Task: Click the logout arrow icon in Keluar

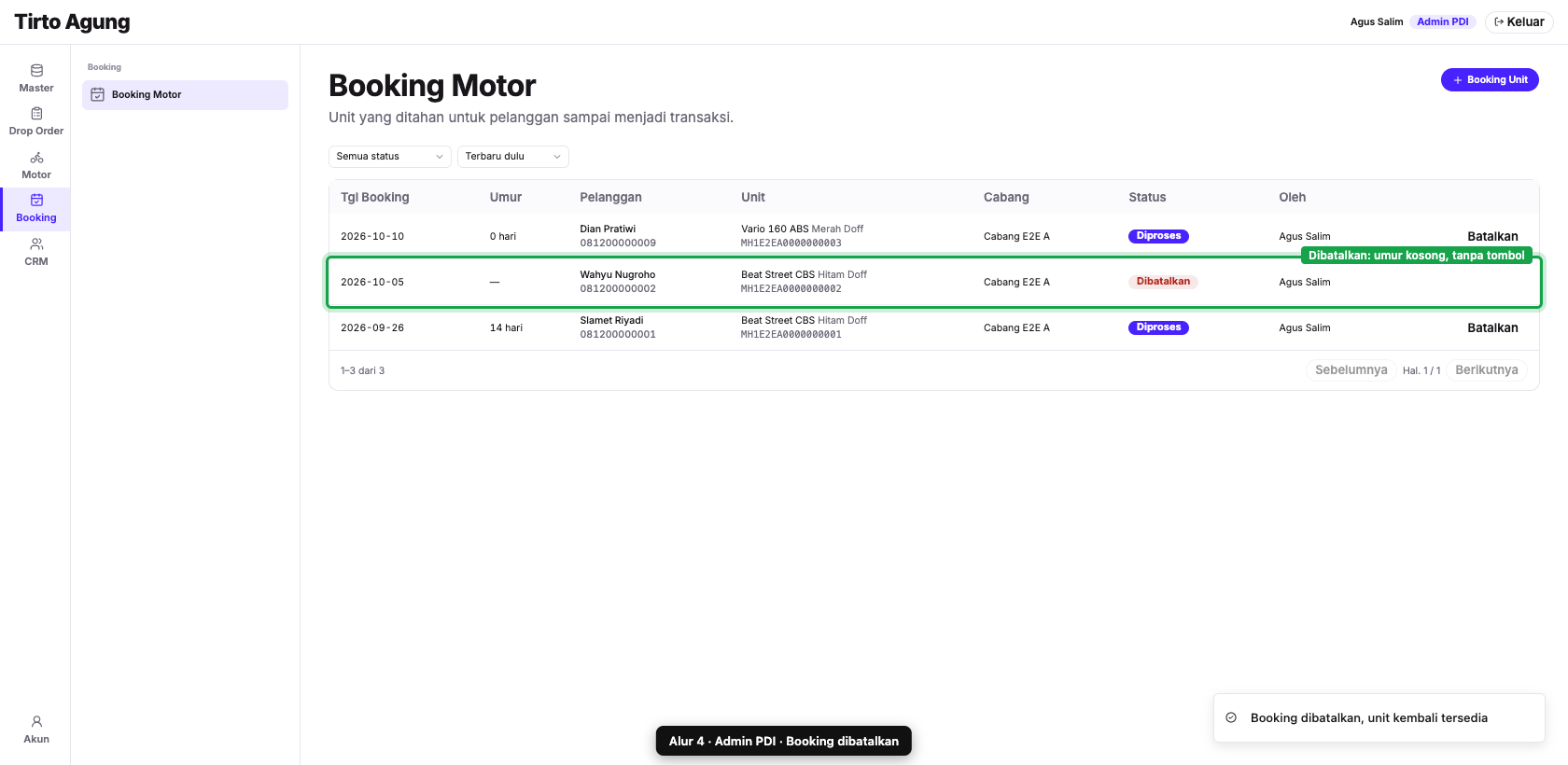Action: (1499, 21)
